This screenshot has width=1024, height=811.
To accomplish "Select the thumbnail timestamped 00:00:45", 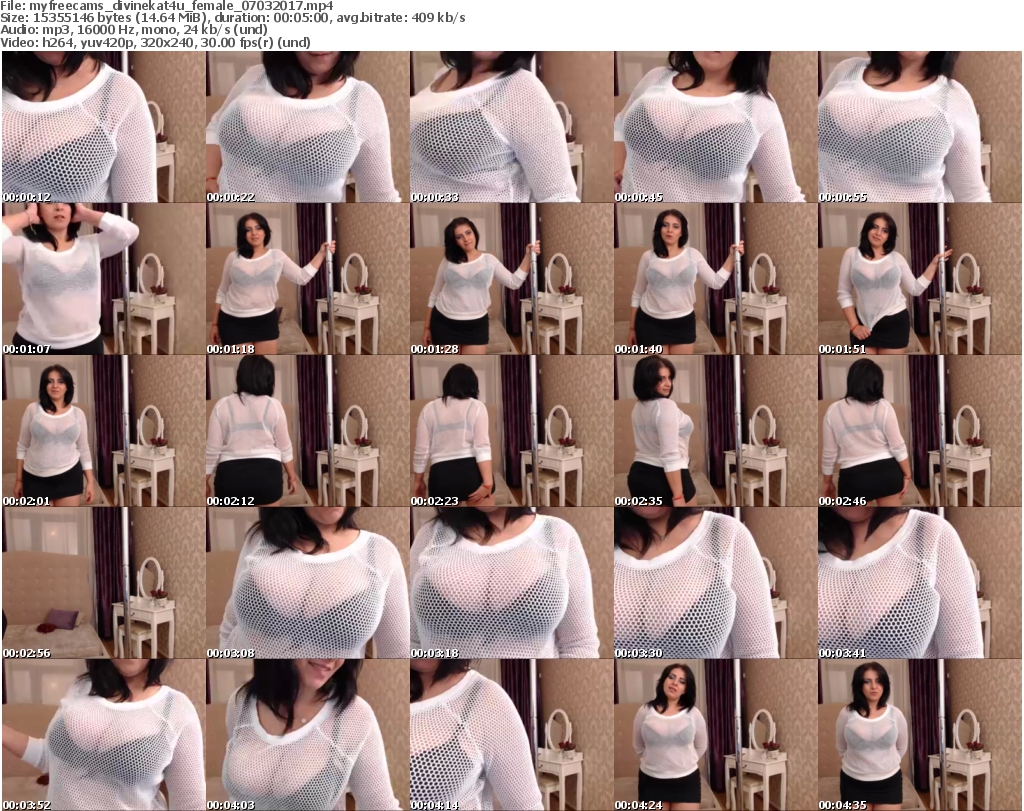I will coord(715,127).
